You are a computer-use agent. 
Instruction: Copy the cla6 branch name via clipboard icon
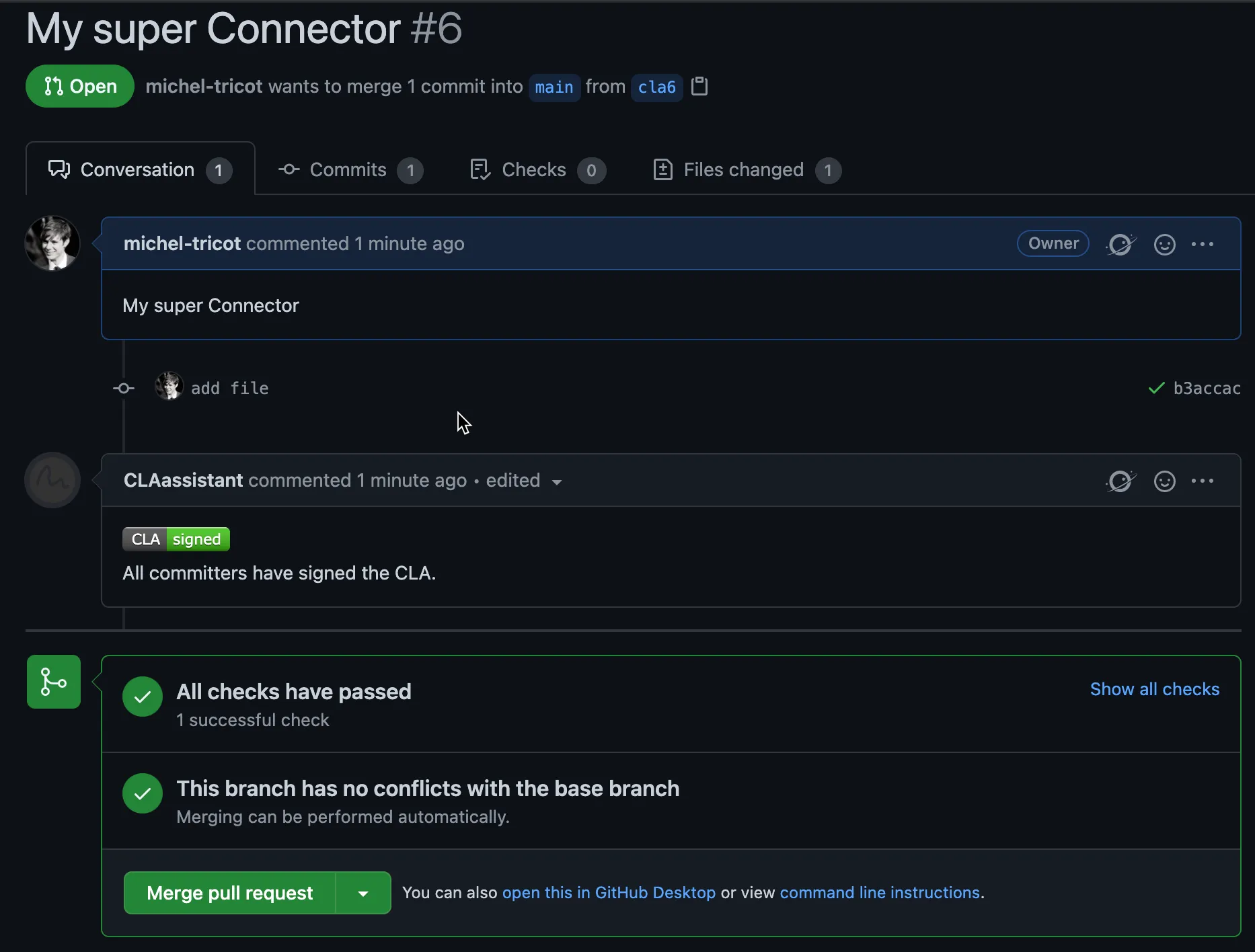[x=699, y=87]
